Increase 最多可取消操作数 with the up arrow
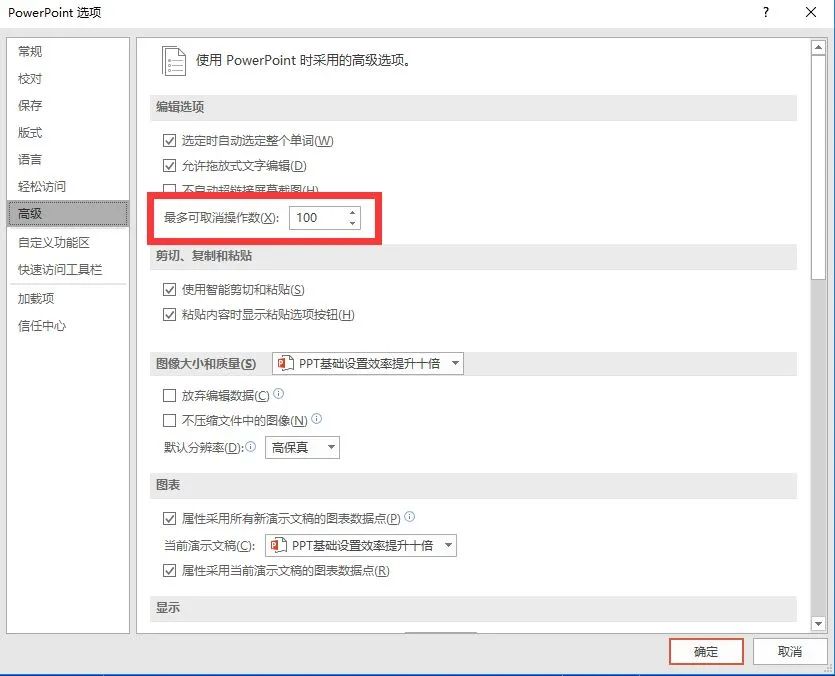This screenshot has height=676, width=835. pos(351,211)
